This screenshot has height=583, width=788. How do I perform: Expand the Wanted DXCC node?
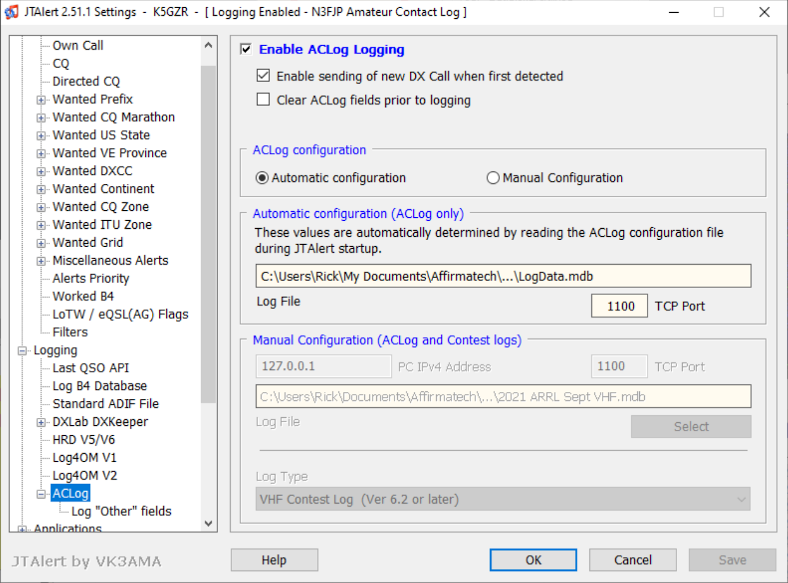pyautogui.click(x=41, y=171)
